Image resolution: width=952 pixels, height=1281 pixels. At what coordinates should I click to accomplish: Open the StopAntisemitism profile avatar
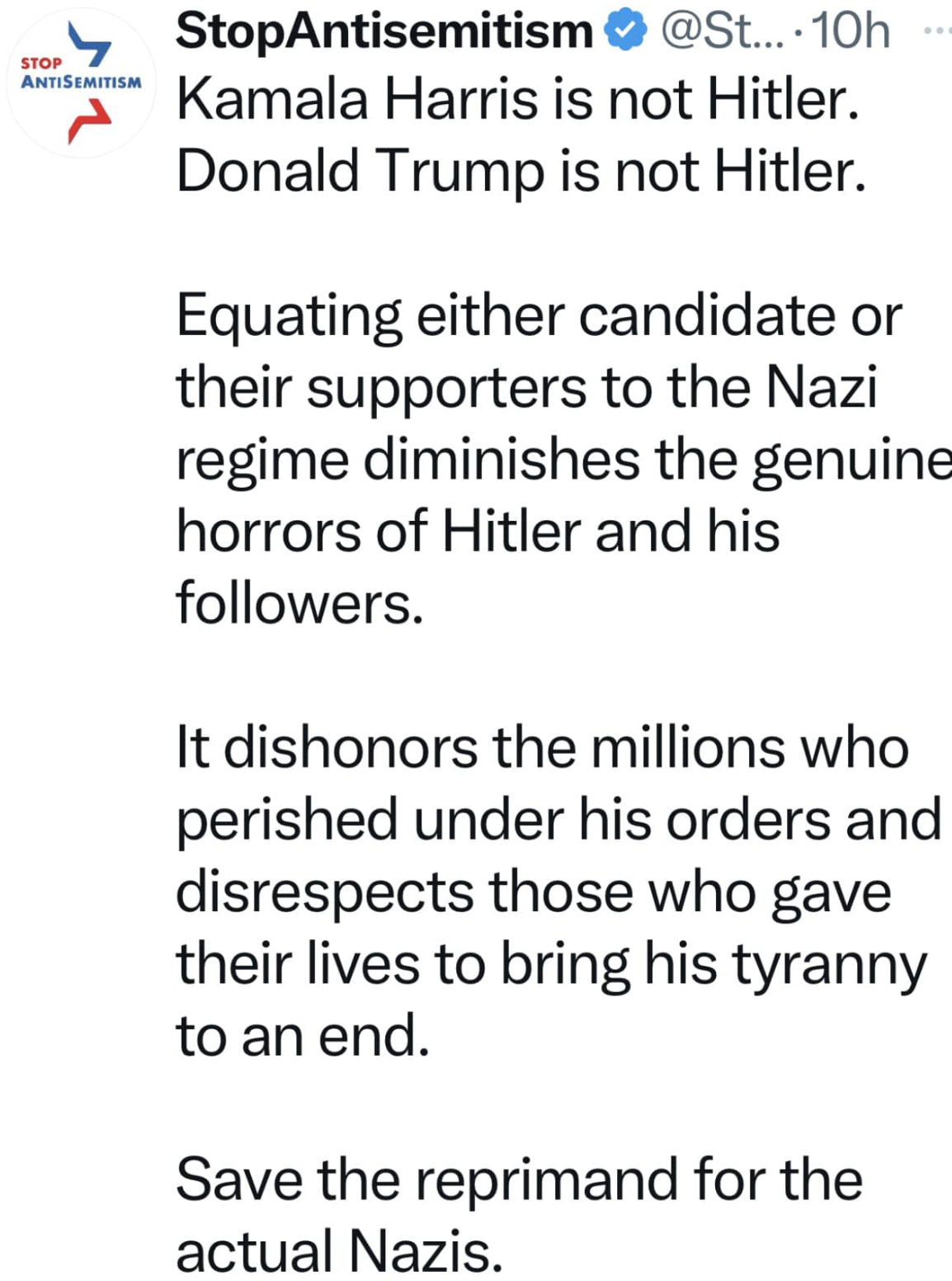[x=80, y=83]
